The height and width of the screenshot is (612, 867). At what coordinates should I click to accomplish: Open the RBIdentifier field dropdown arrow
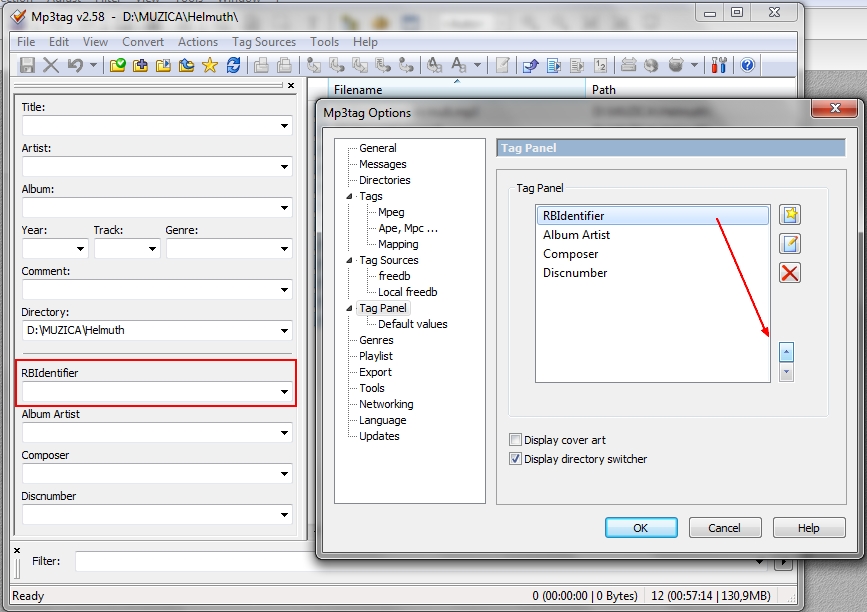[x=284, y=392]
